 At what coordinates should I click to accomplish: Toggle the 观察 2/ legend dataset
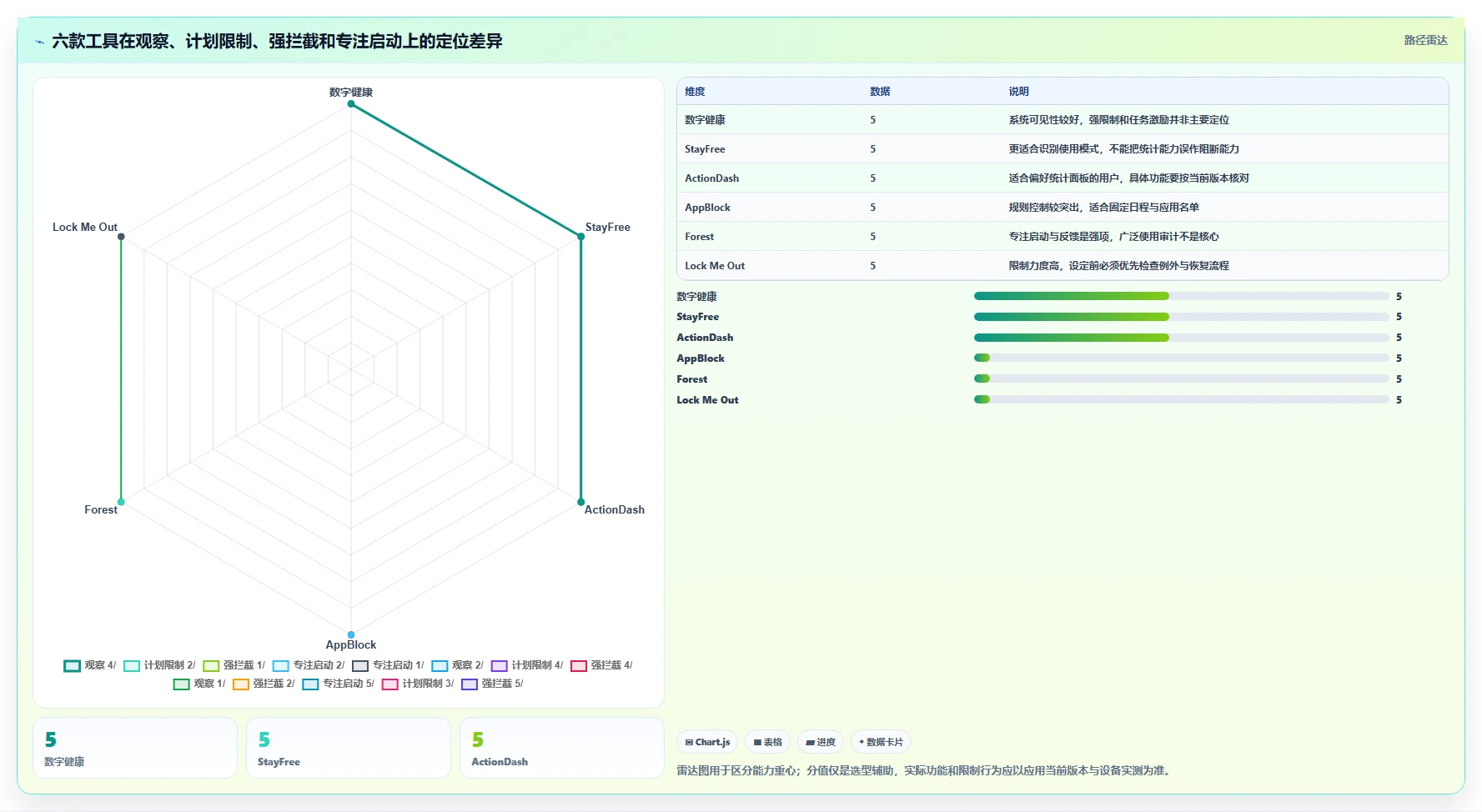[457, 665]
